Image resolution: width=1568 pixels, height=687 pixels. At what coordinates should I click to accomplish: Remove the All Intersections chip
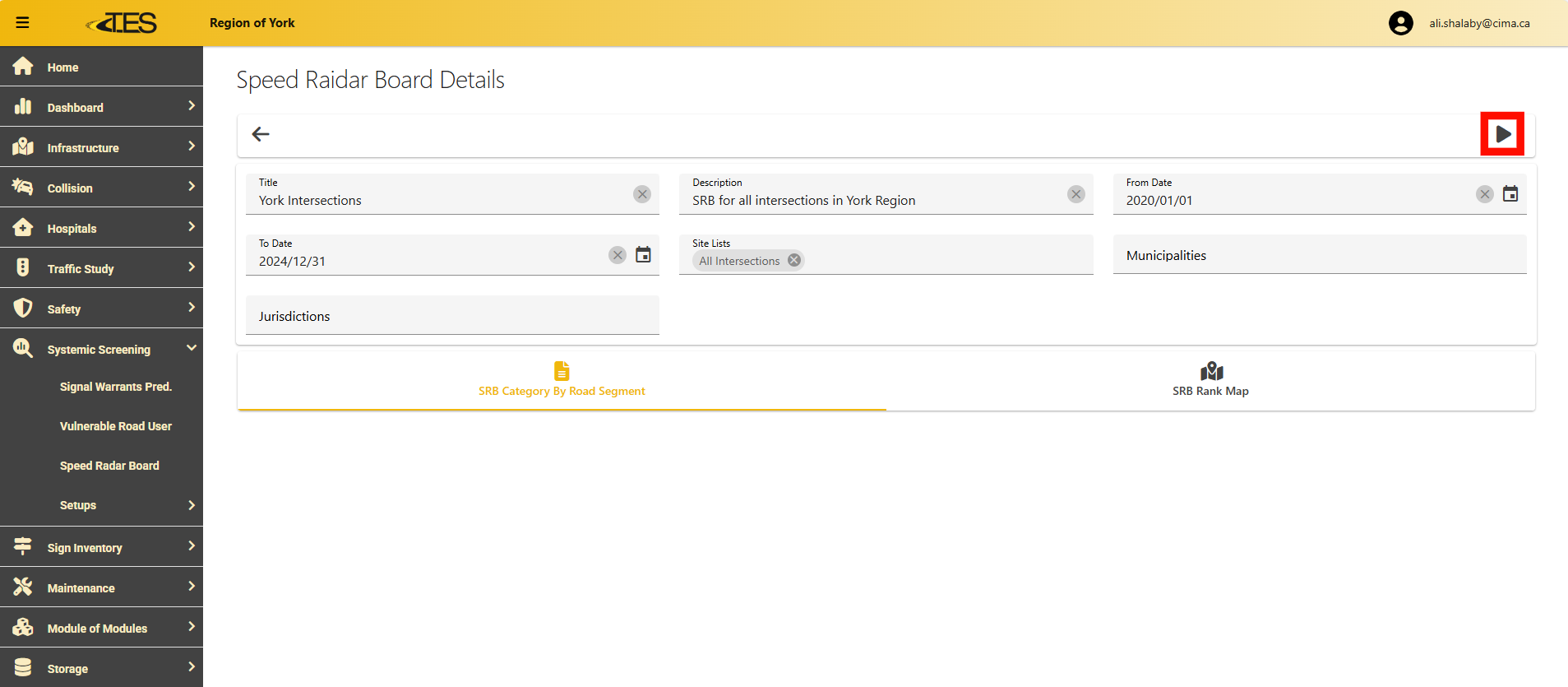tap(794, 260)
